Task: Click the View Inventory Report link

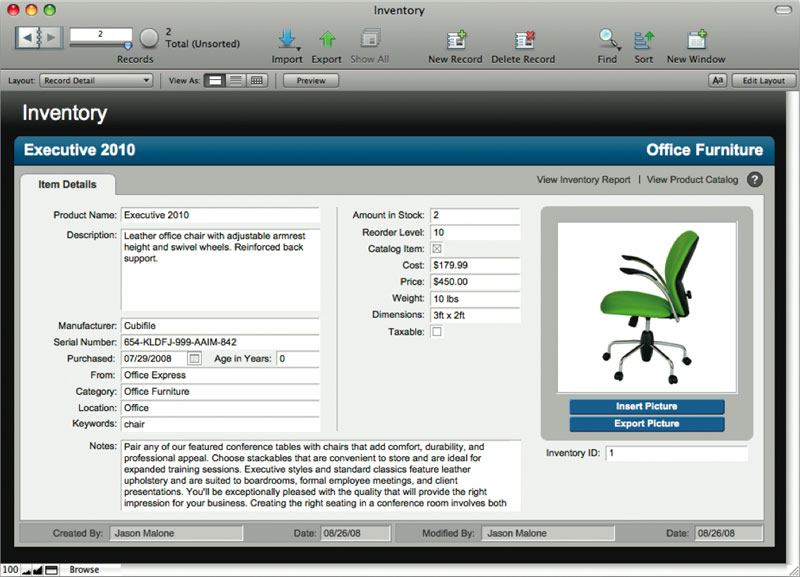Action: pos(583,180)
